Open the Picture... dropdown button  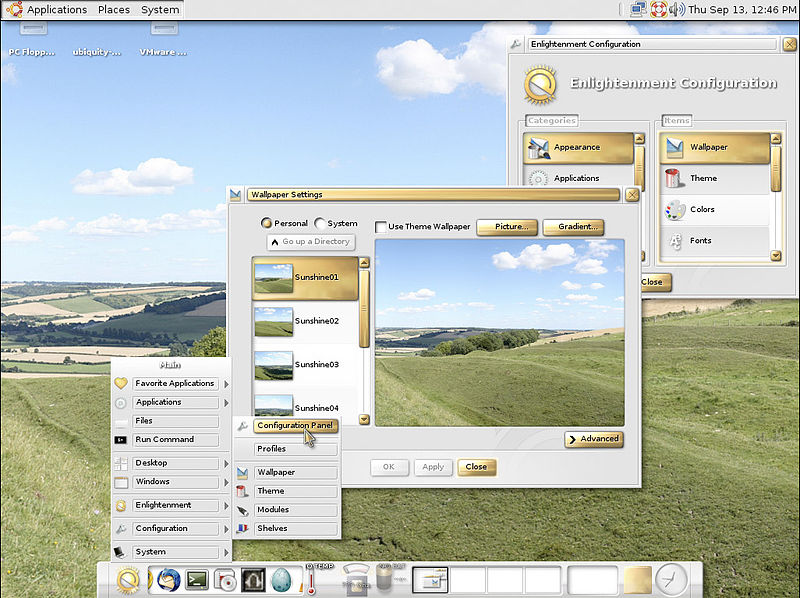coord(507,227)
